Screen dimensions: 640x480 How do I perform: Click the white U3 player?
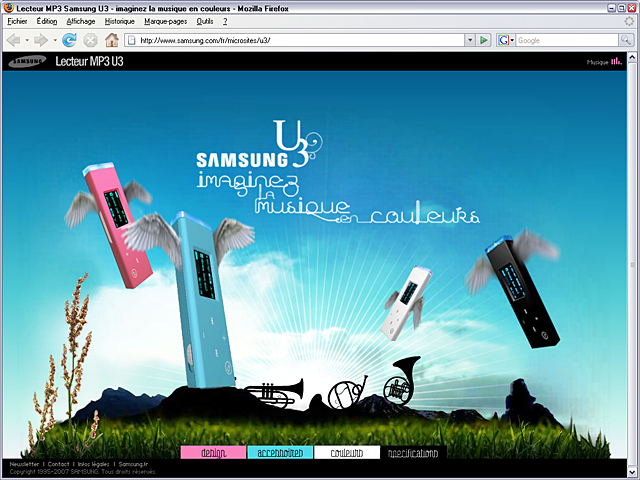pyautogui.click(x=406, y=303)
